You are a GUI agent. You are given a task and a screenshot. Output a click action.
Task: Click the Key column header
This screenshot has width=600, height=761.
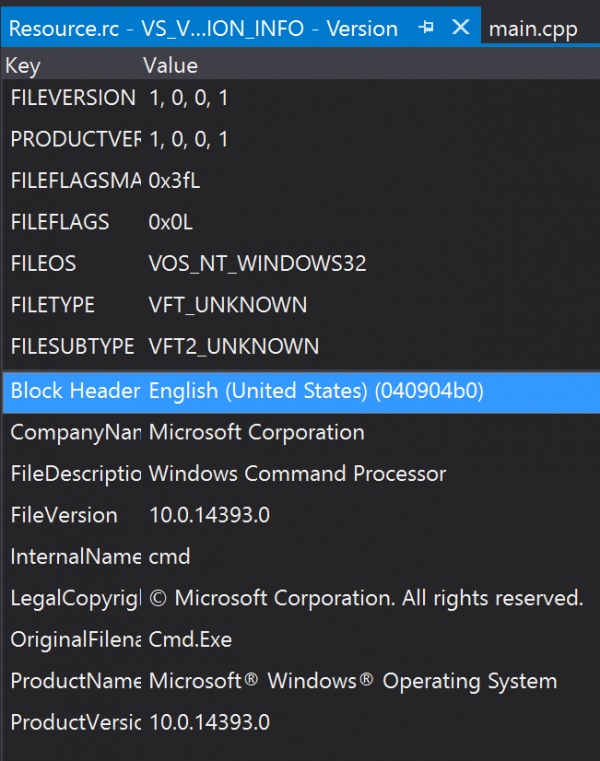(x=23, y=66)
